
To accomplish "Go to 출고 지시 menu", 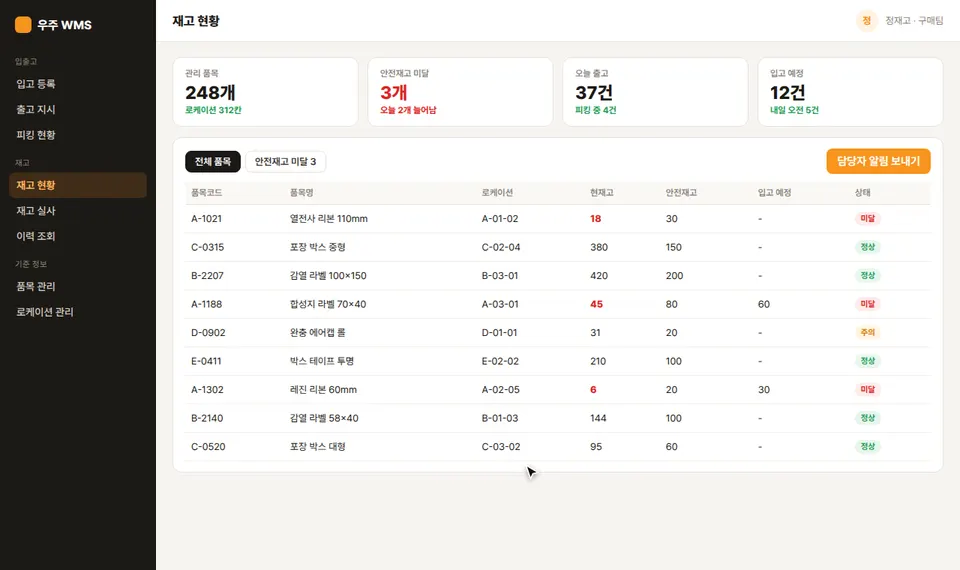I will [x=78, y=110].
